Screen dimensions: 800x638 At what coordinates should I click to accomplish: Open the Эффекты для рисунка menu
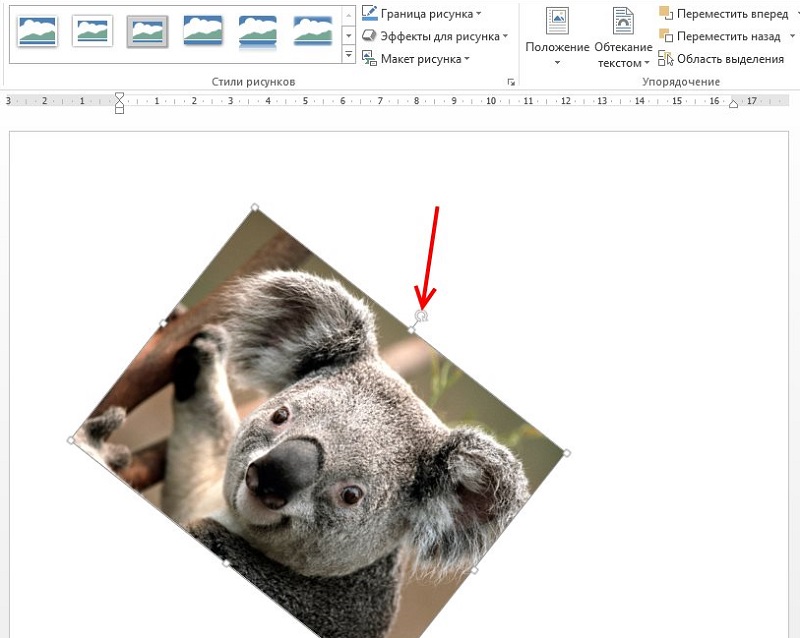434,36
